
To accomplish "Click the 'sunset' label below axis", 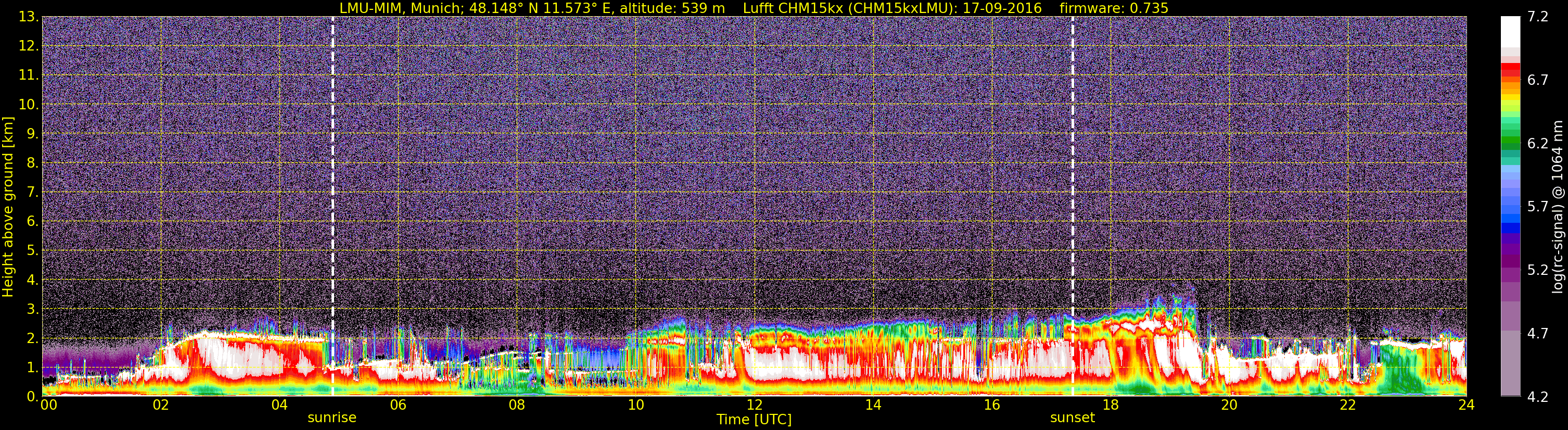I will pyautogui.click(x=1073, y=418).
